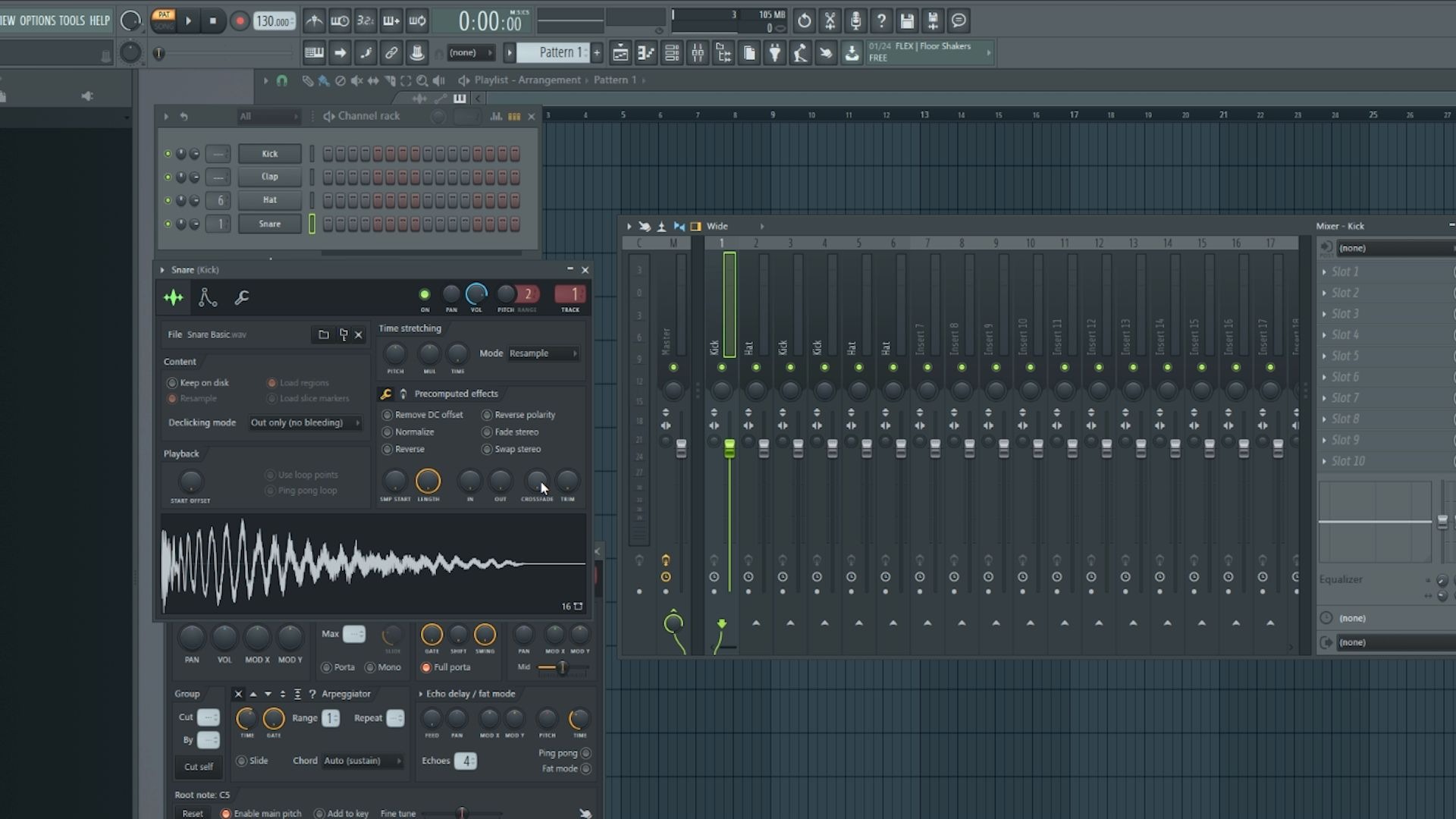Viewport: 1456px width, 819px height.
Task: Open Chord dropdown 'Auto (sustain)'
Action: pyautogui.click(x=362, y=761)
